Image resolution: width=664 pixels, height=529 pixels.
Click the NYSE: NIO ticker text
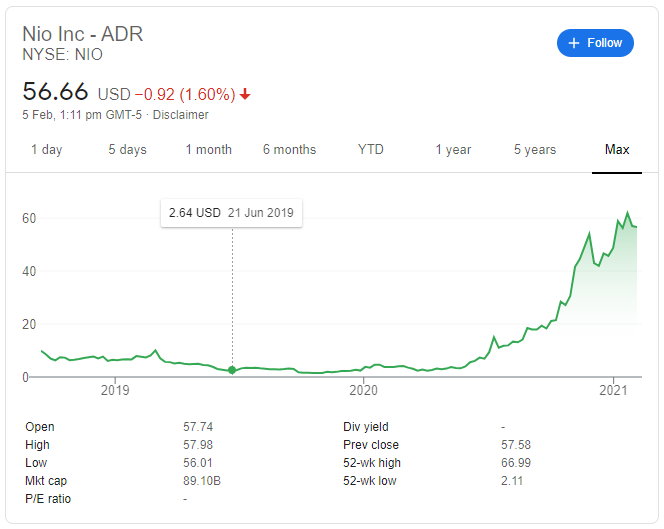(62, 55)
